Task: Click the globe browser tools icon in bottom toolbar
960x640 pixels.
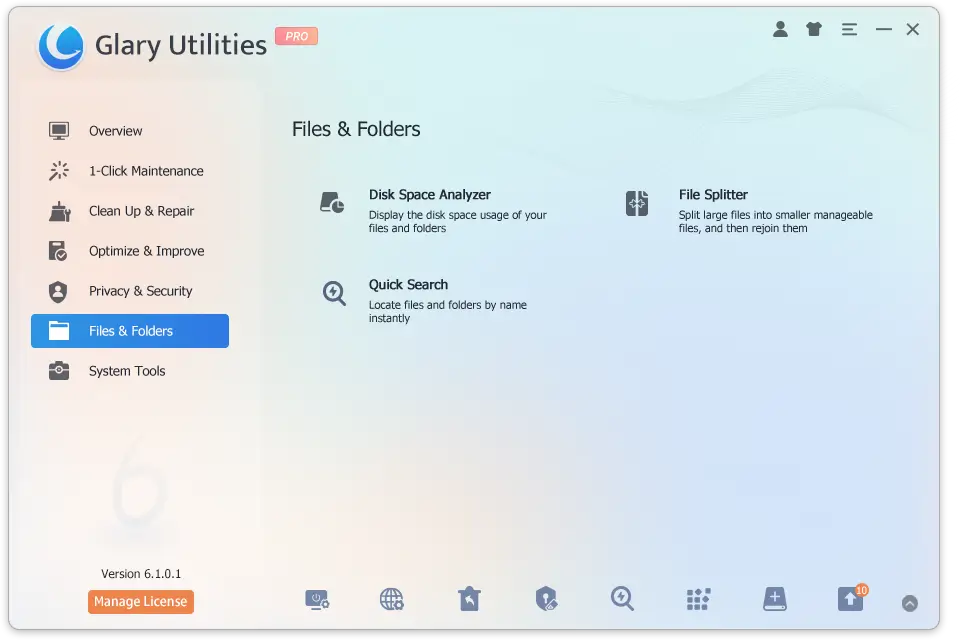Action: (x=391, y=599)
